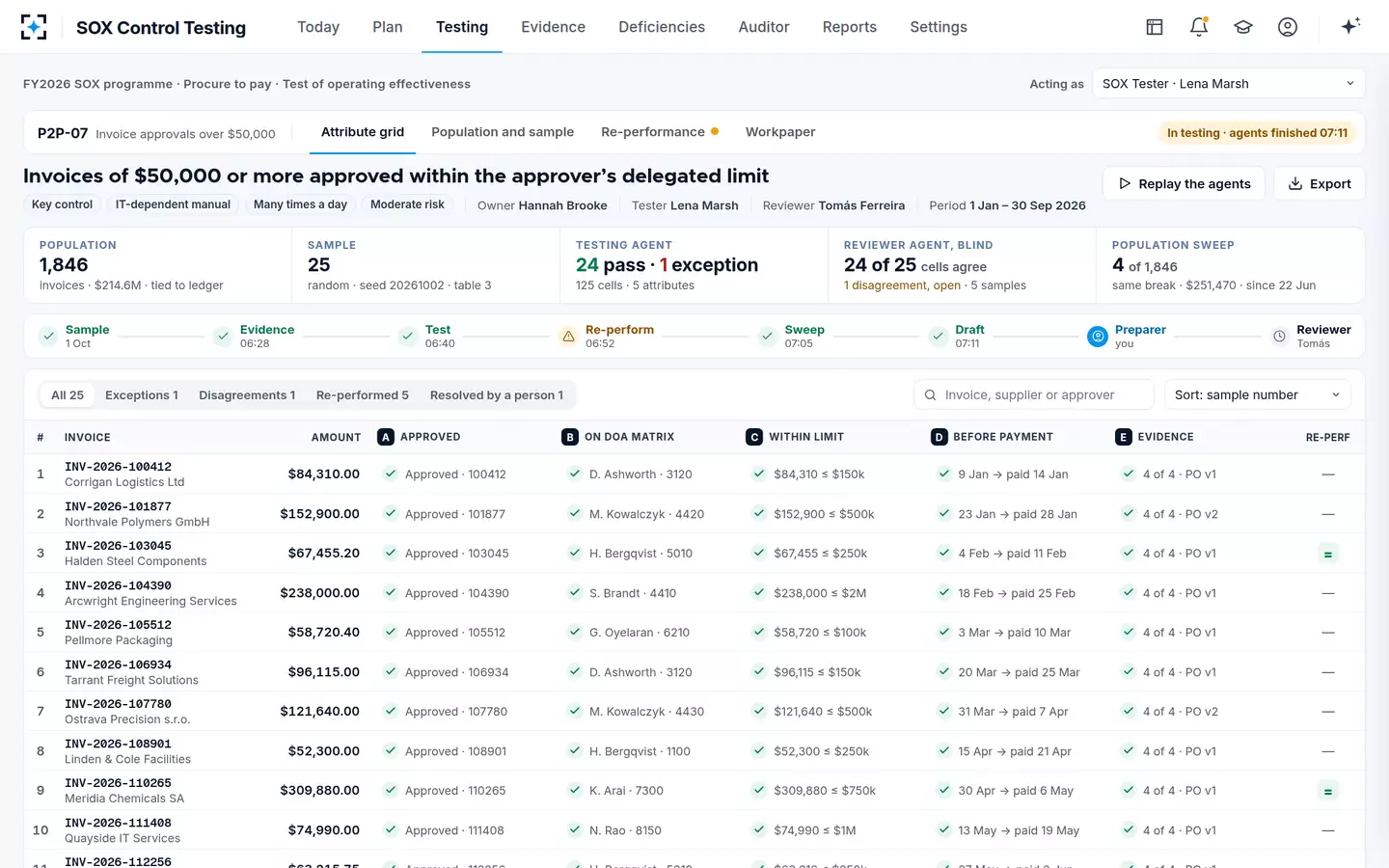Screen dimensions: 1389x868
Task: Click the C badge on Within Limit column
Action: 754,437
